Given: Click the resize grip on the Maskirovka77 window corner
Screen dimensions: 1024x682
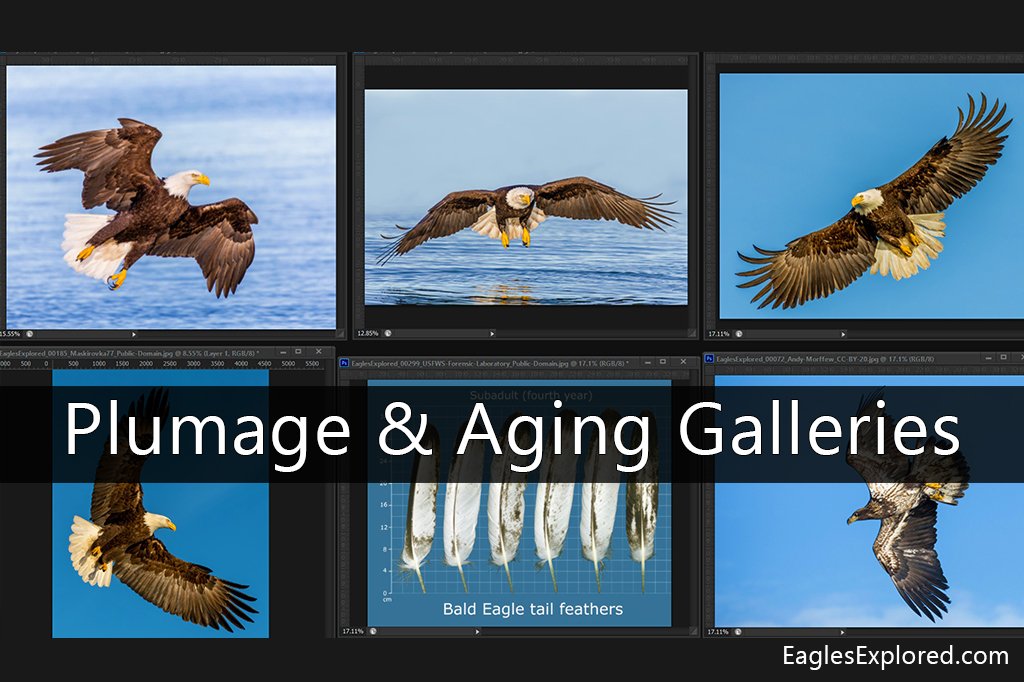Looking at the screenshot, I should click(x=341, y=332).
